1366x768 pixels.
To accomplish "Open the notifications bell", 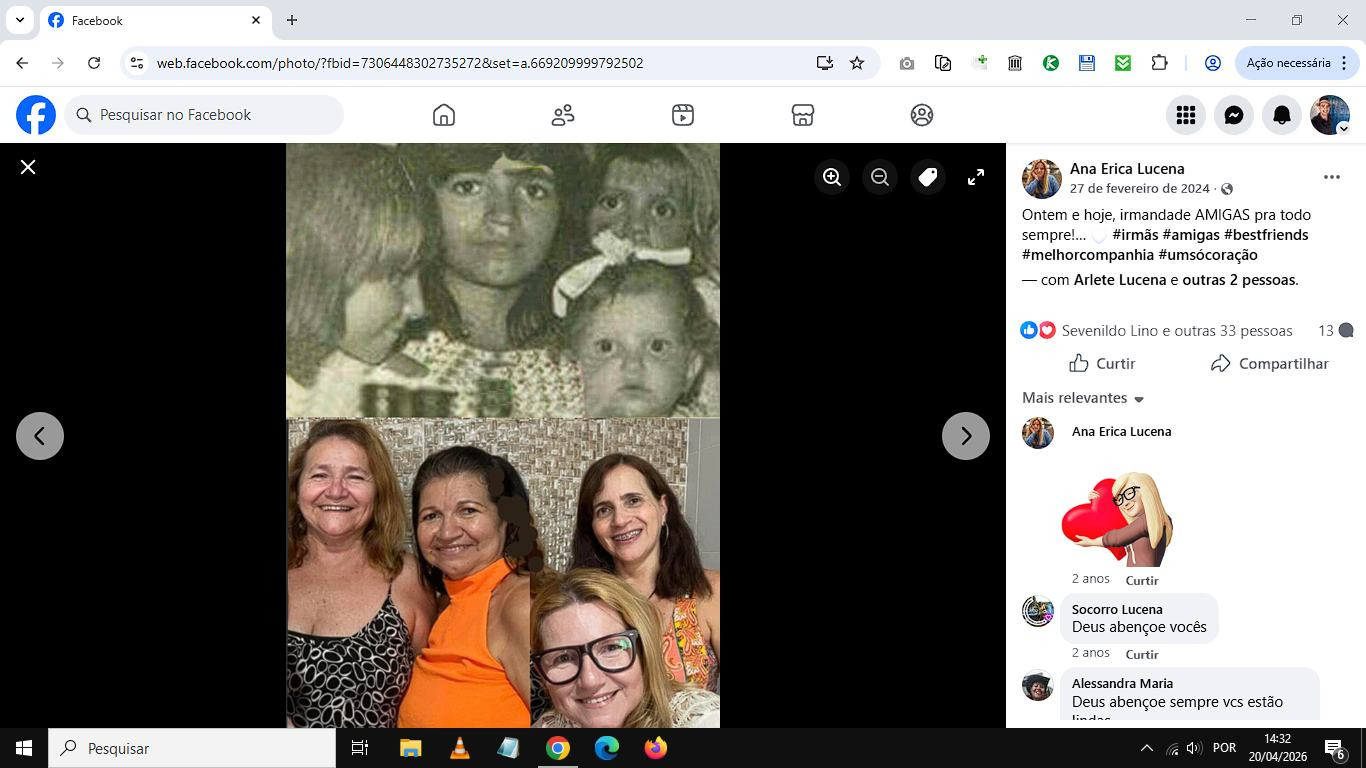I will pyautogui.click(x=1282, y=115).
